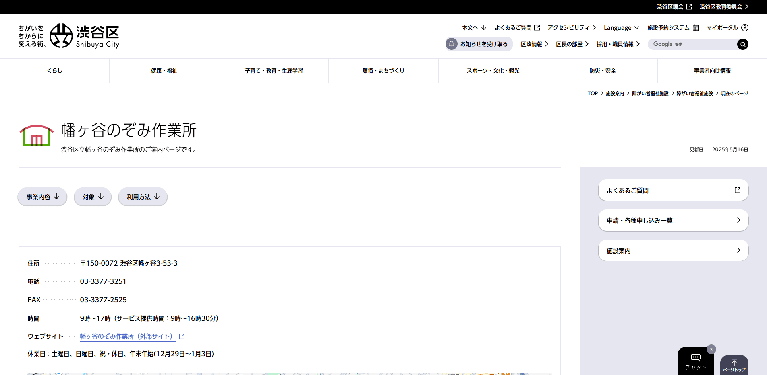Click the Shibuya City logo

coord(68,35)
